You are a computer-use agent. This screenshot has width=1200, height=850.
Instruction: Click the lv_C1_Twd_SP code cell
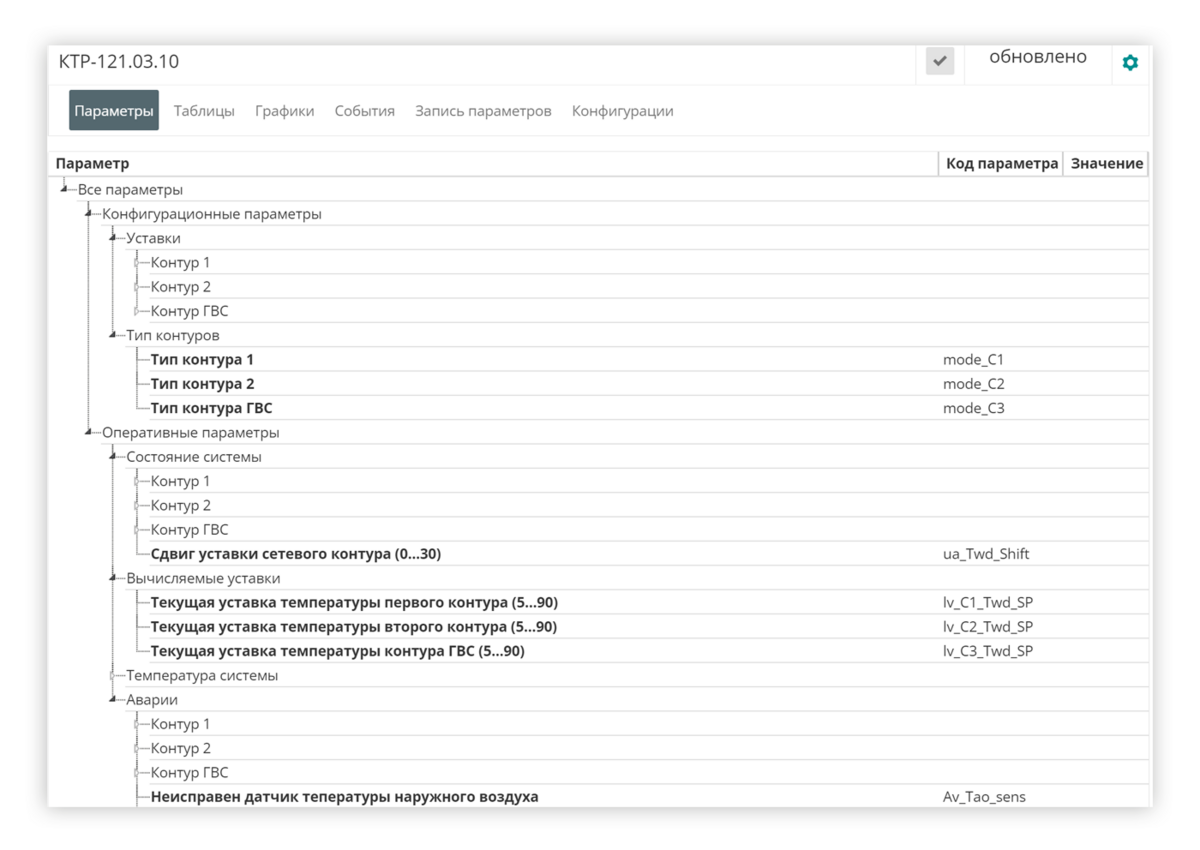(988, 603)
